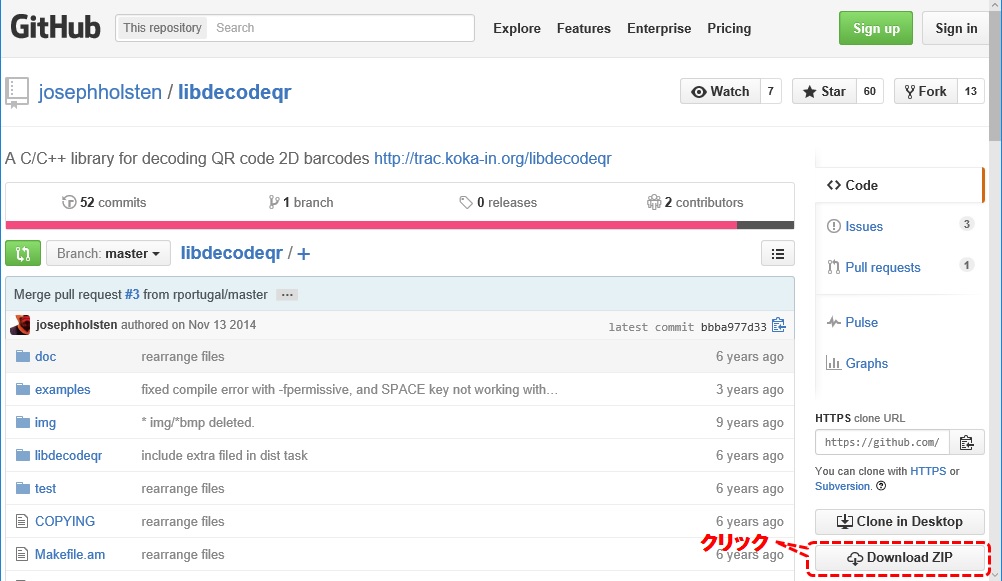Star the libdecodeqr repository
This screenshot has height=581, width=1002.
click(x=823, y=91)
